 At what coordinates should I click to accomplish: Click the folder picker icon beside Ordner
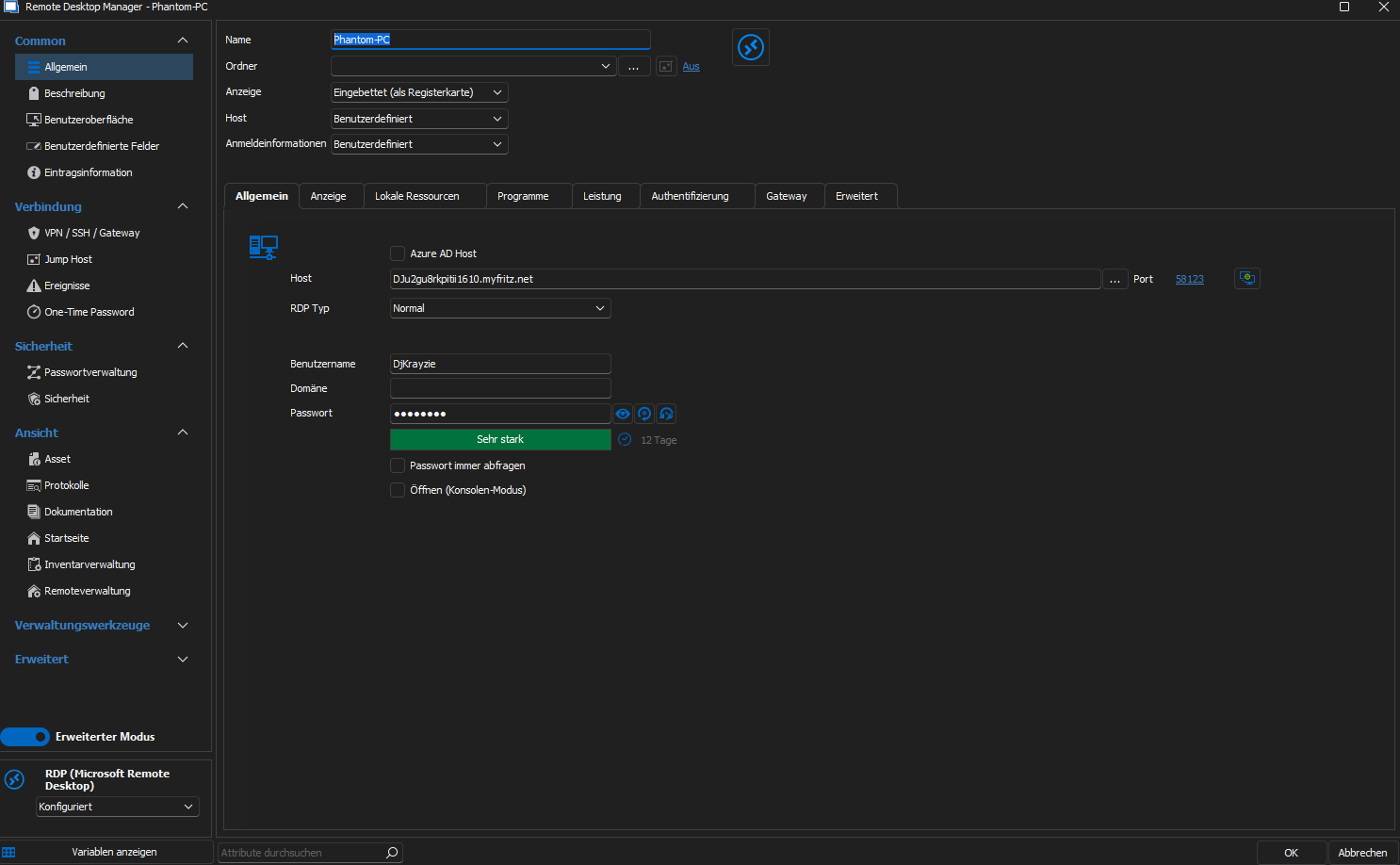click(666, 67)
